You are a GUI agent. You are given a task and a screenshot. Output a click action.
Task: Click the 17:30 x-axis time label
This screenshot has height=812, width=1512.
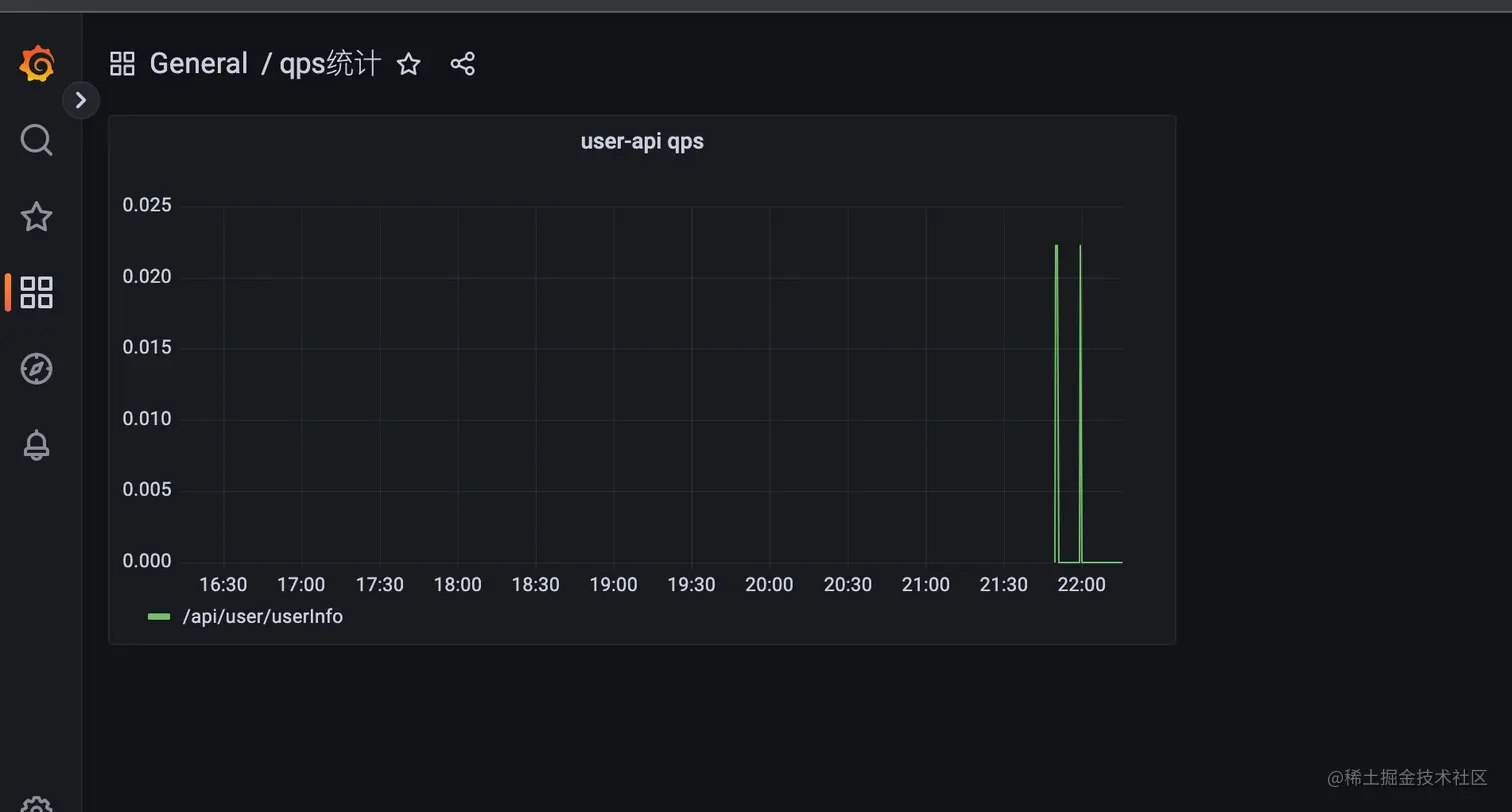click(379, 585)
